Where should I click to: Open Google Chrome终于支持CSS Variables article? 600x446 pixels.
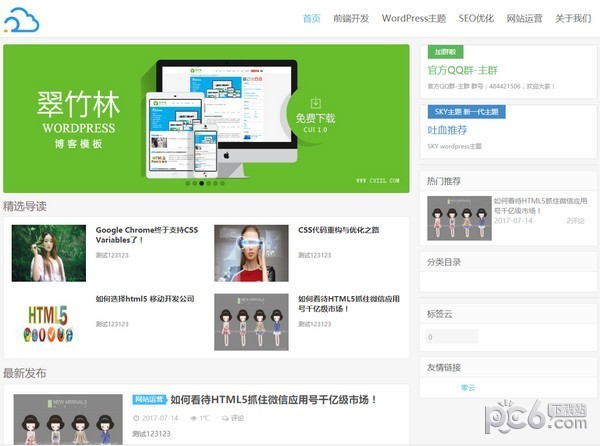coord(147,235)
